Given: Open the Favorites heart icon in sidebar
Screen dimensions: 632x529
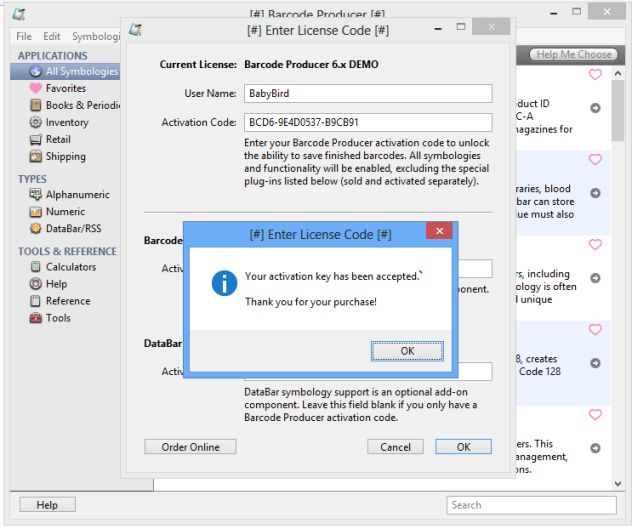Looking at the screenshot, I should point(35,88).
